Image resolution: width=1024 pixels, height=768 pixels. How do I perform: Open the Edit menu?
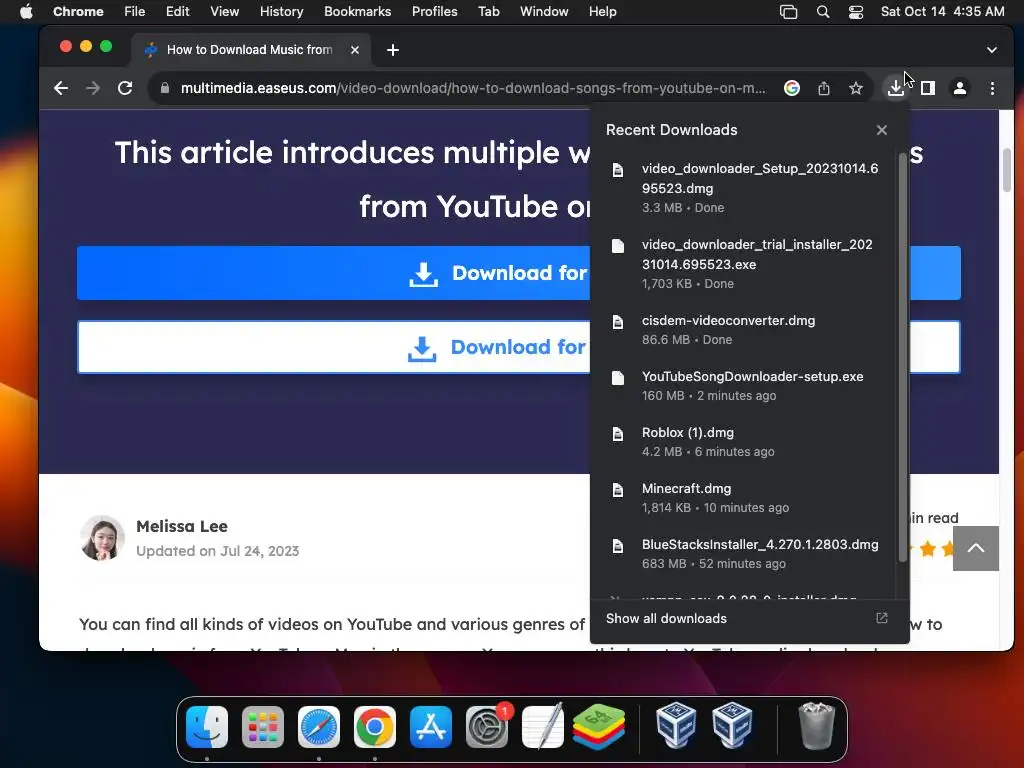tap(178, 12)
